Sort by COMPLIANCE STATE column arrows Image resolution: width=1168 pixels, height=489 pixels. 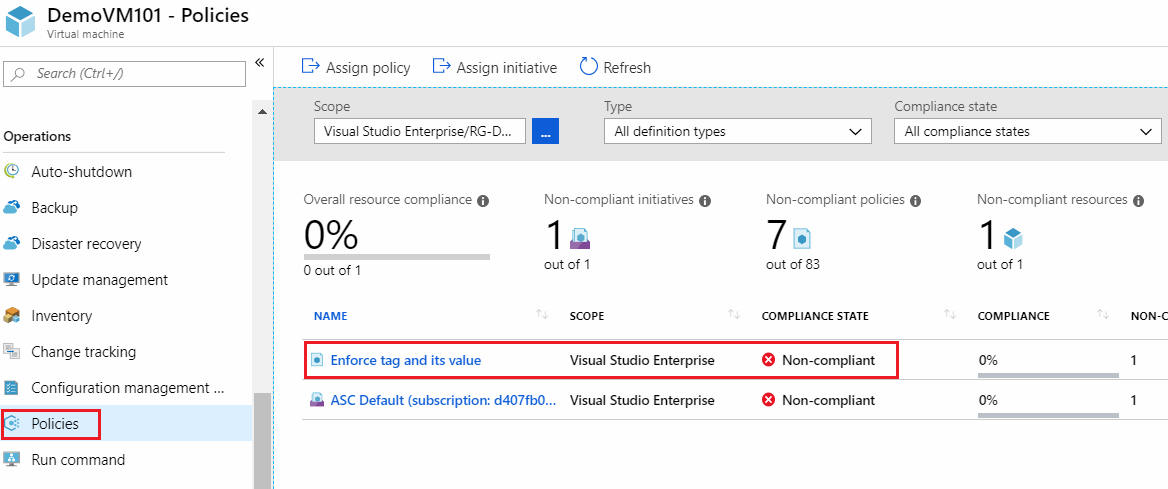point(950,316)
